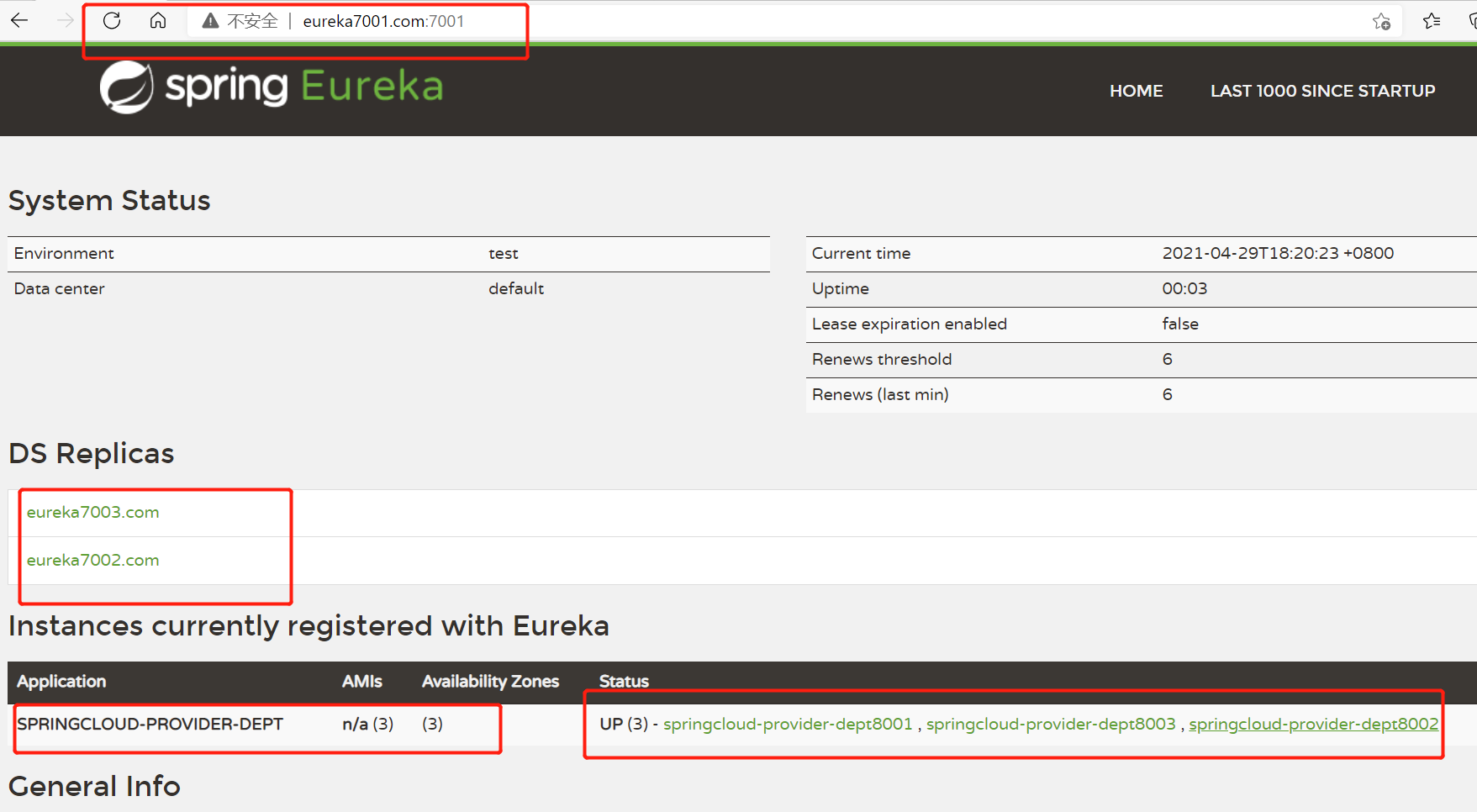The image size is (1477, 812).
Task: Open LAST 1000 SINCE STARTUP menu item
Action: tap(1322, 91)
